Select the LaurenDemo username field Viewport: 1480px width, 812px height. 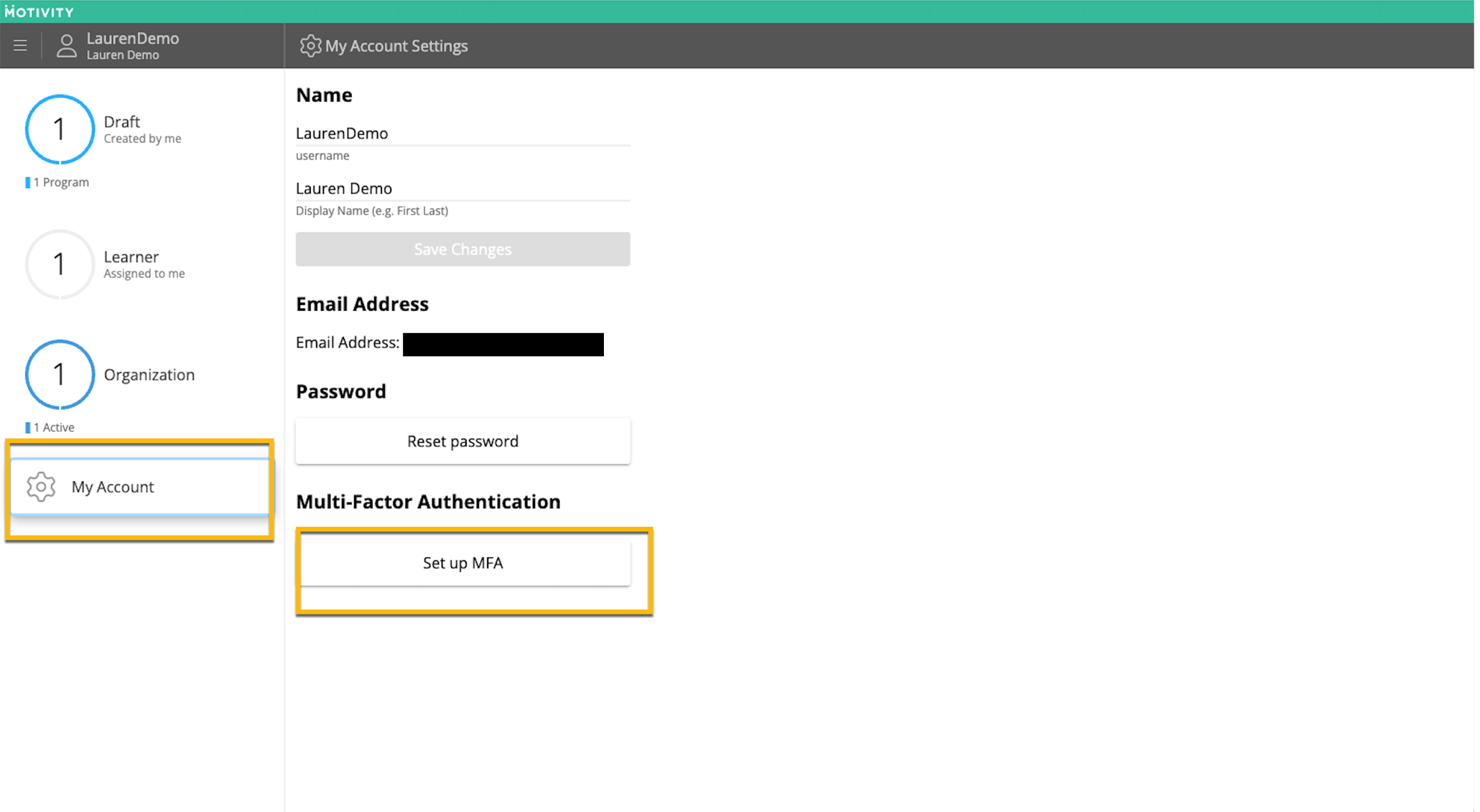(462, 134)
